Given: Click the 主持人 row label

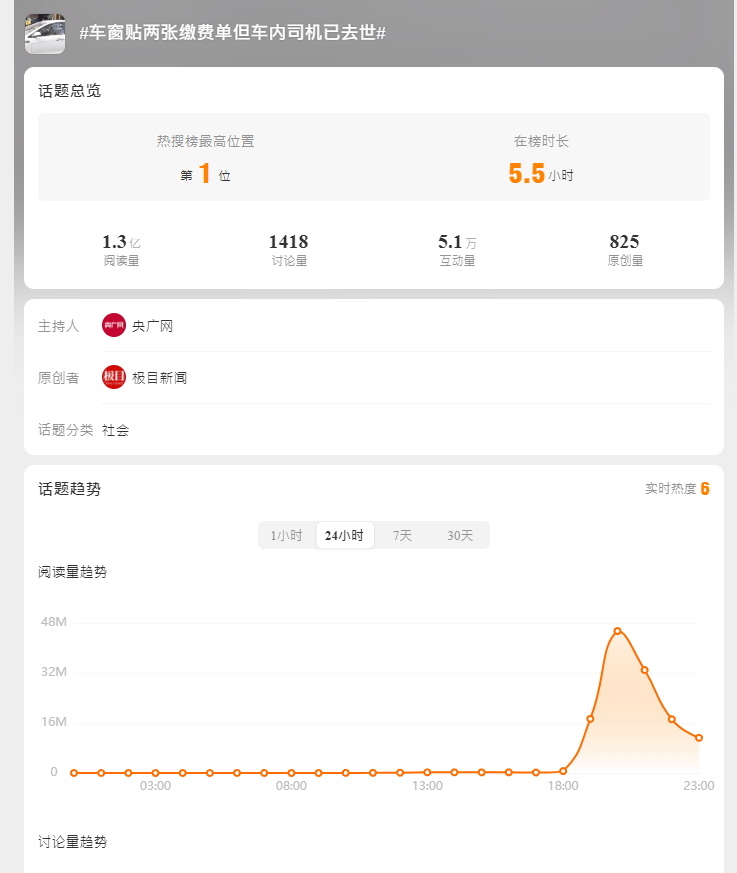Looking at the screenshot, I should point(58,326).
